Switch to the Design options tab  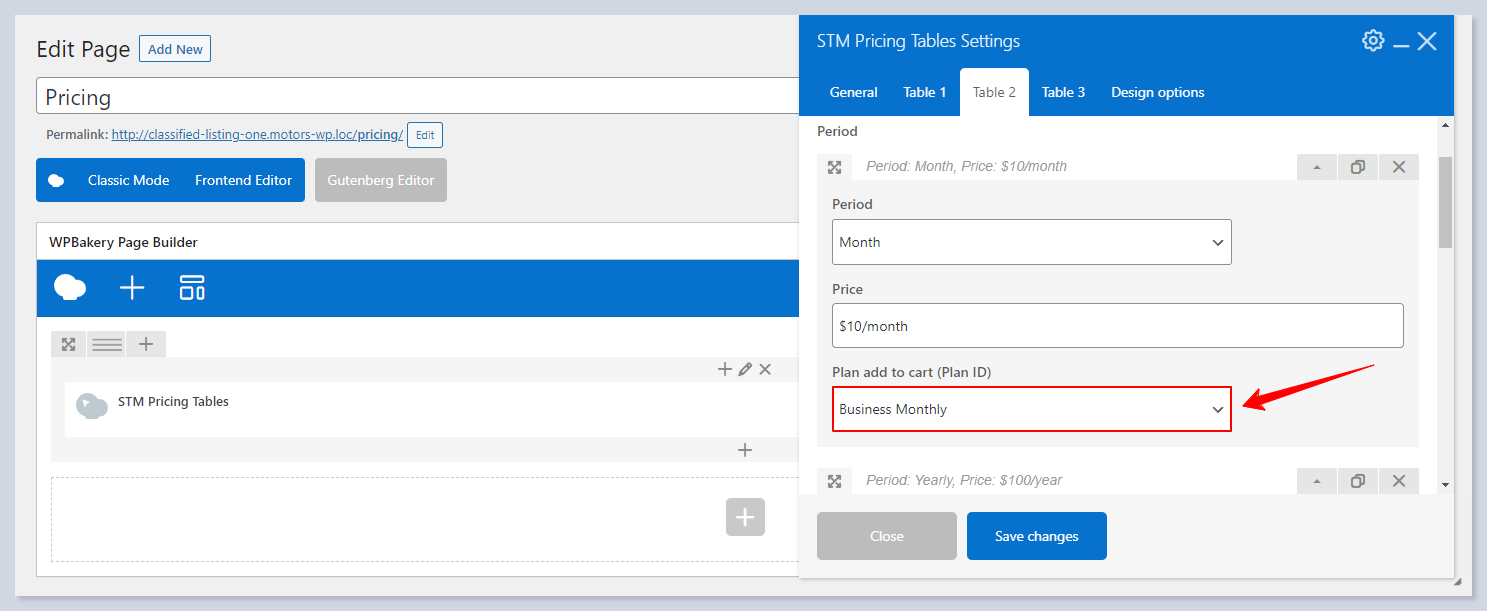coord(1157,92)
